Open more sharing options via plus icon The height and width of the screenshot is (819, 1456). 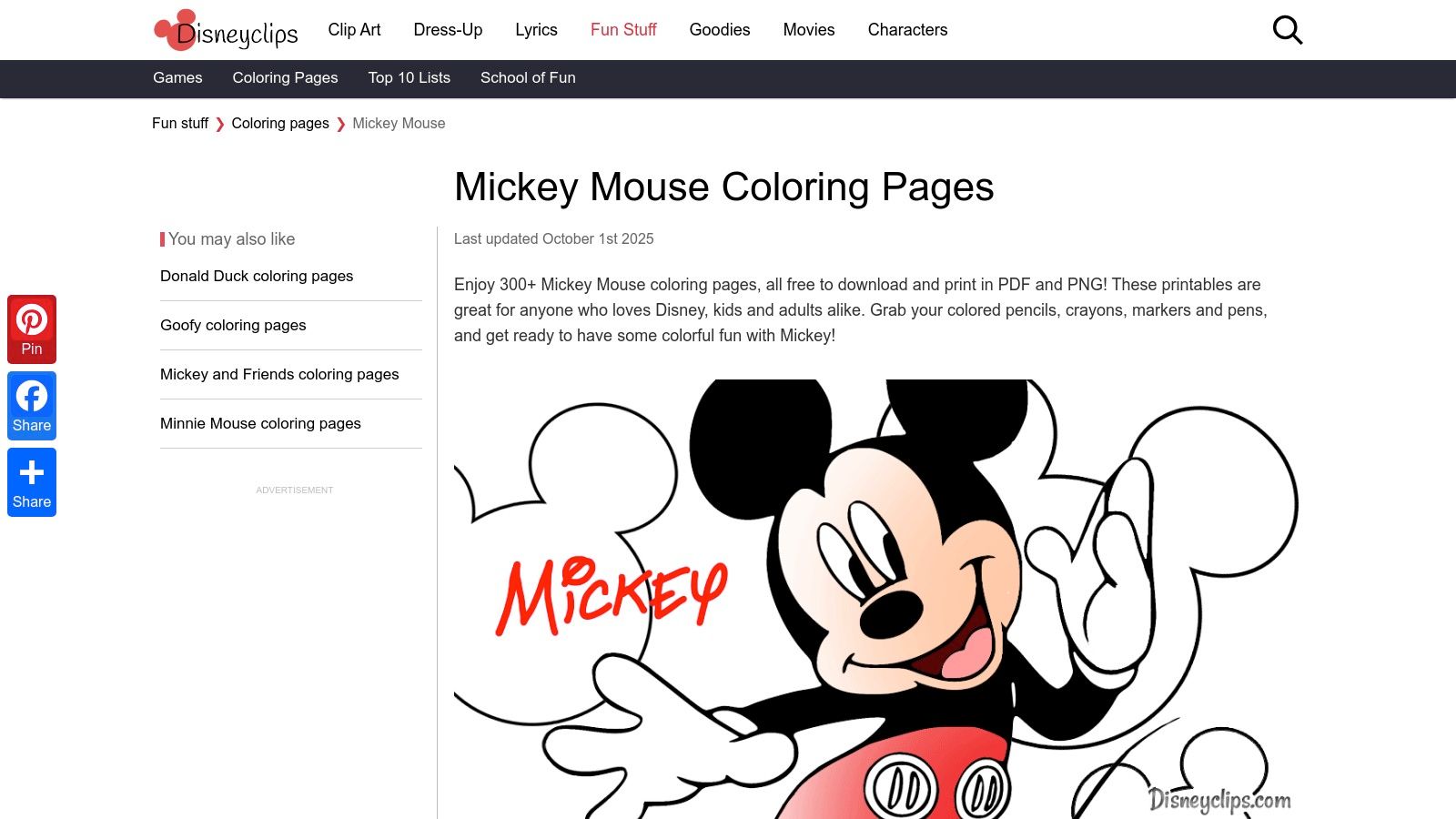click(x=32, y=481)
